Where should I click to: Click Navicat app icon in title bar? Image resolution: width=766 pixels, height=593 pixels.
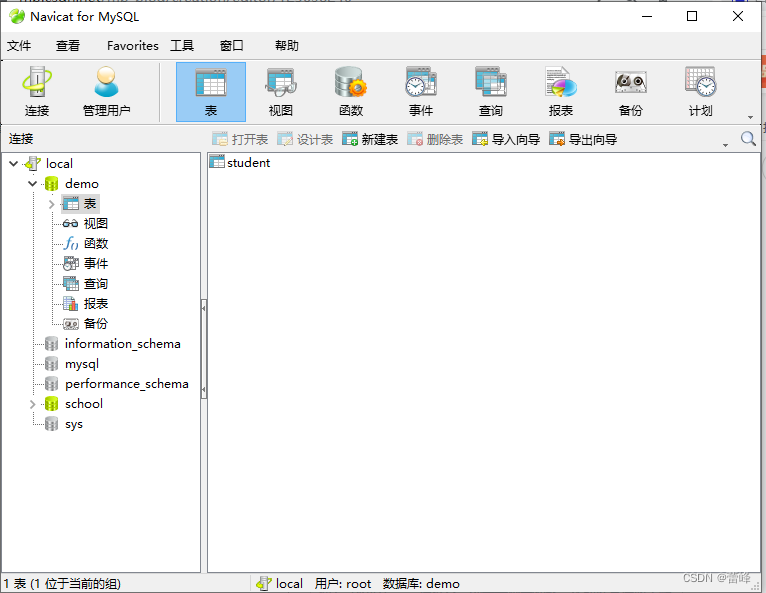coord(17,17)
